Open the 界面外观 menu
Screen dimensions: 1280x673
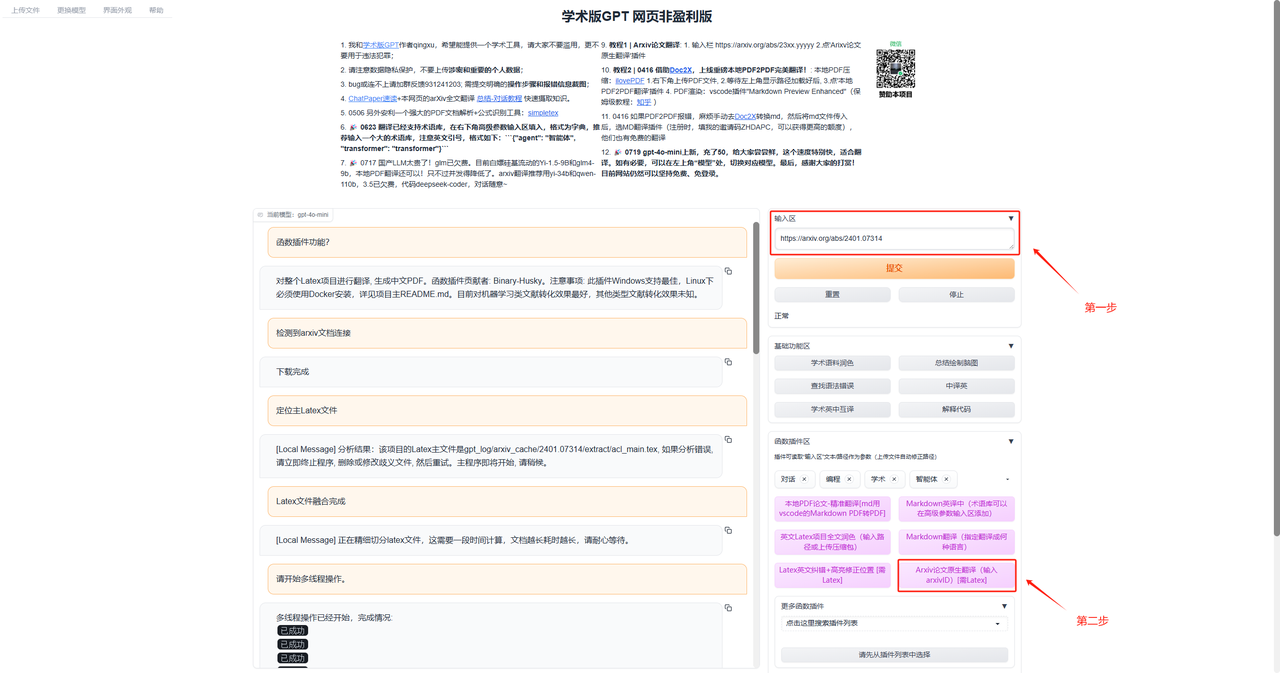click(117, 10)
